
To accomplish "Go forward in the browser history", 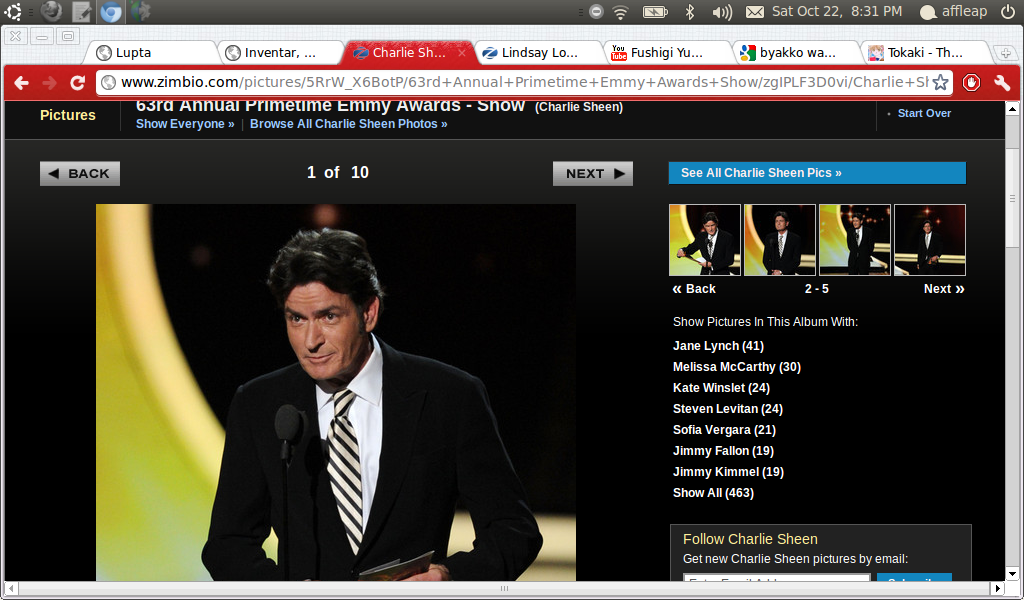I will coord(50,83).
